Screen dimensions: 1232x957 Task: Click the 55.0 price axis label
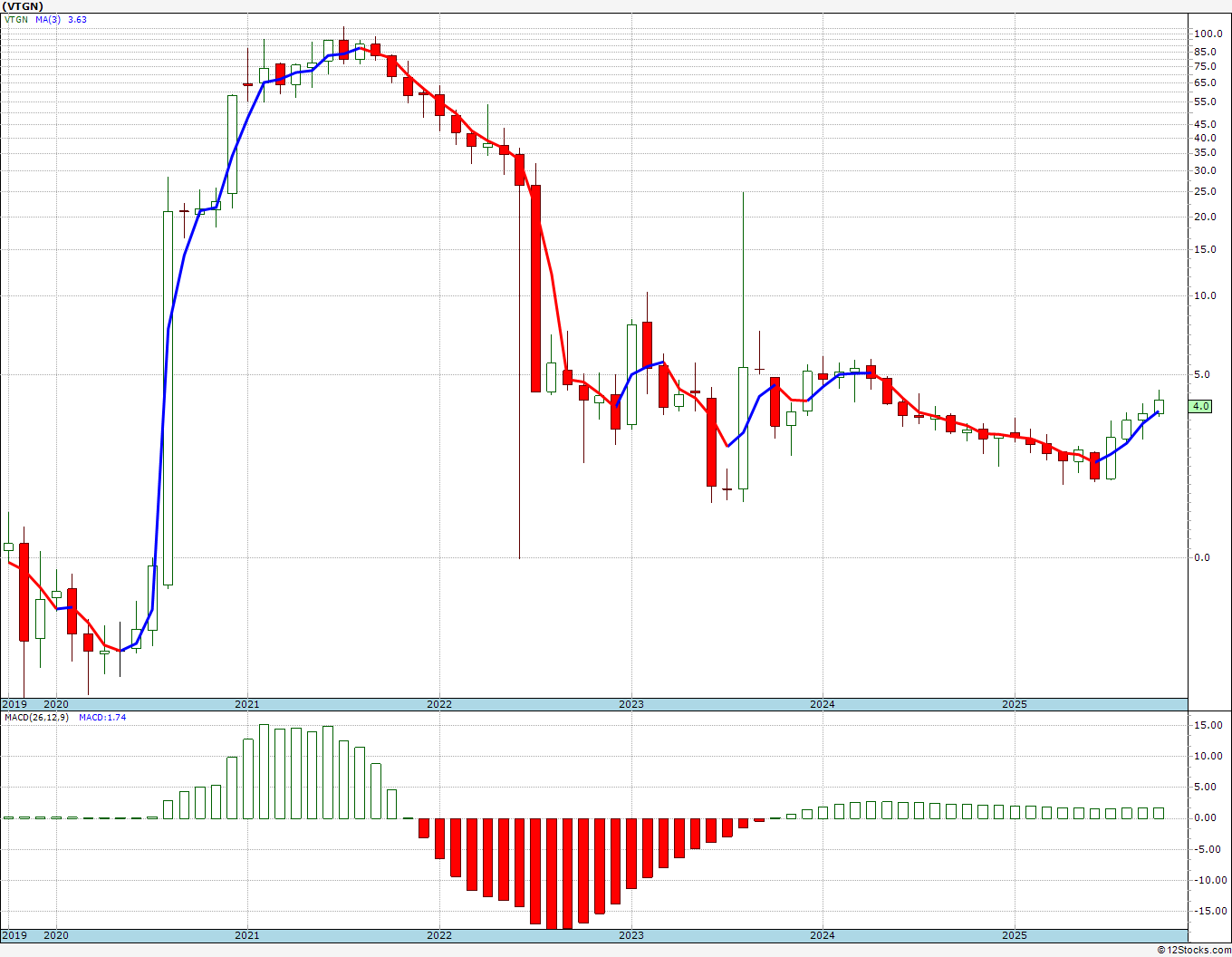click(x=1204, y=101)
